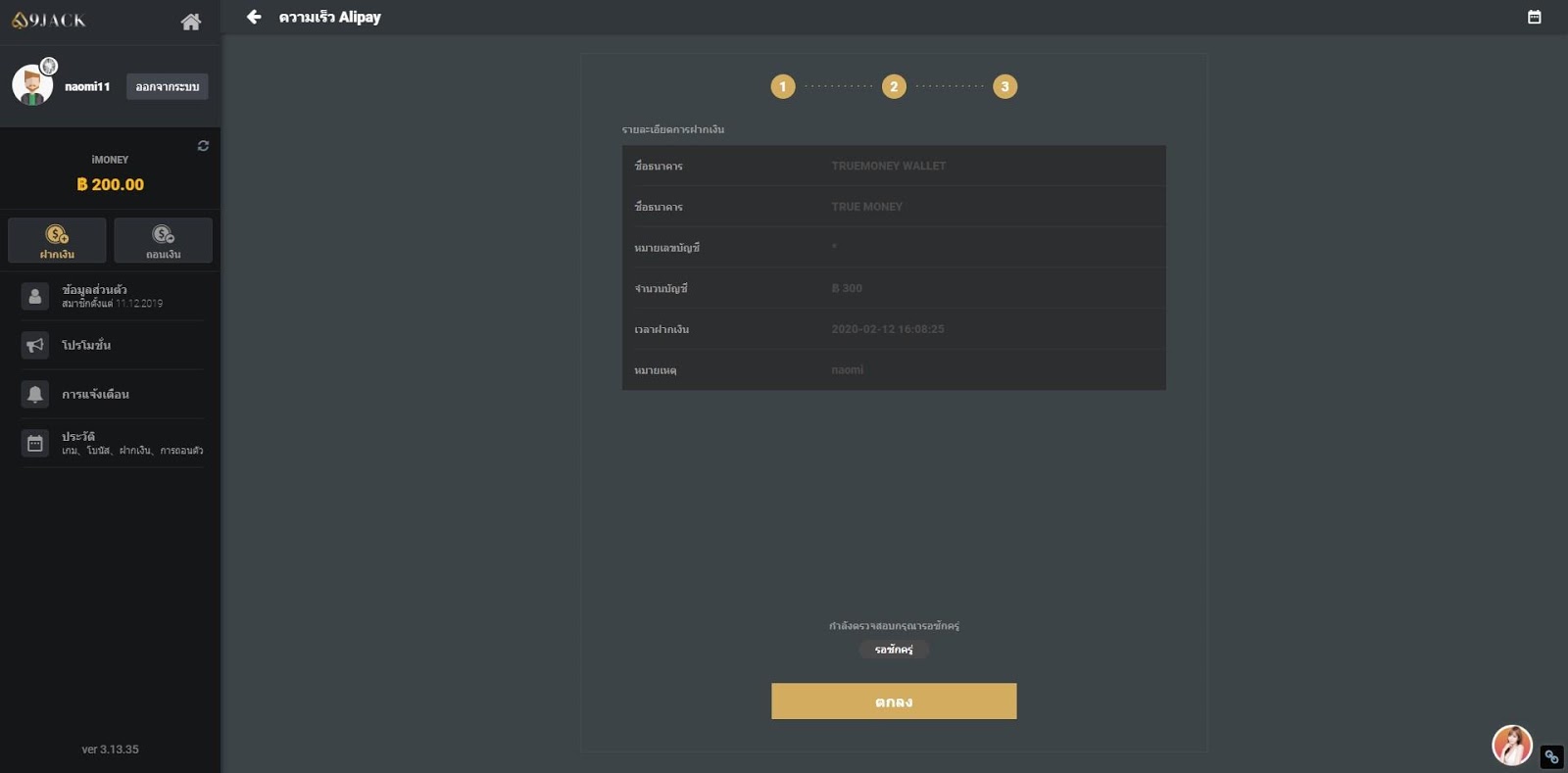1568x773 pixels.
Task: Refresh the iMONEY balance
Action: 203,146
